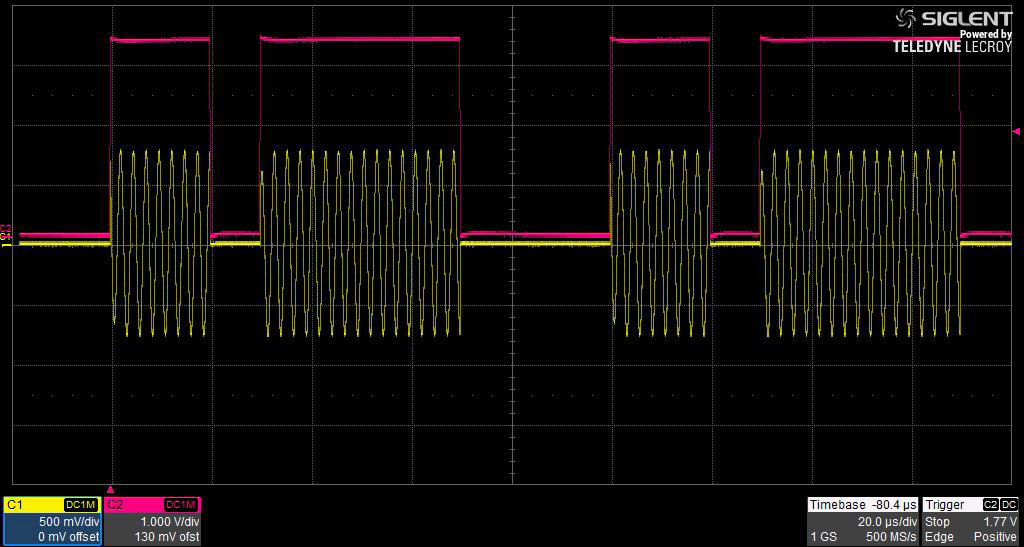Select the C2 ground level marker on left edge
The width and height of the screenshot is (1024, 547).
(x=5, y=229)
